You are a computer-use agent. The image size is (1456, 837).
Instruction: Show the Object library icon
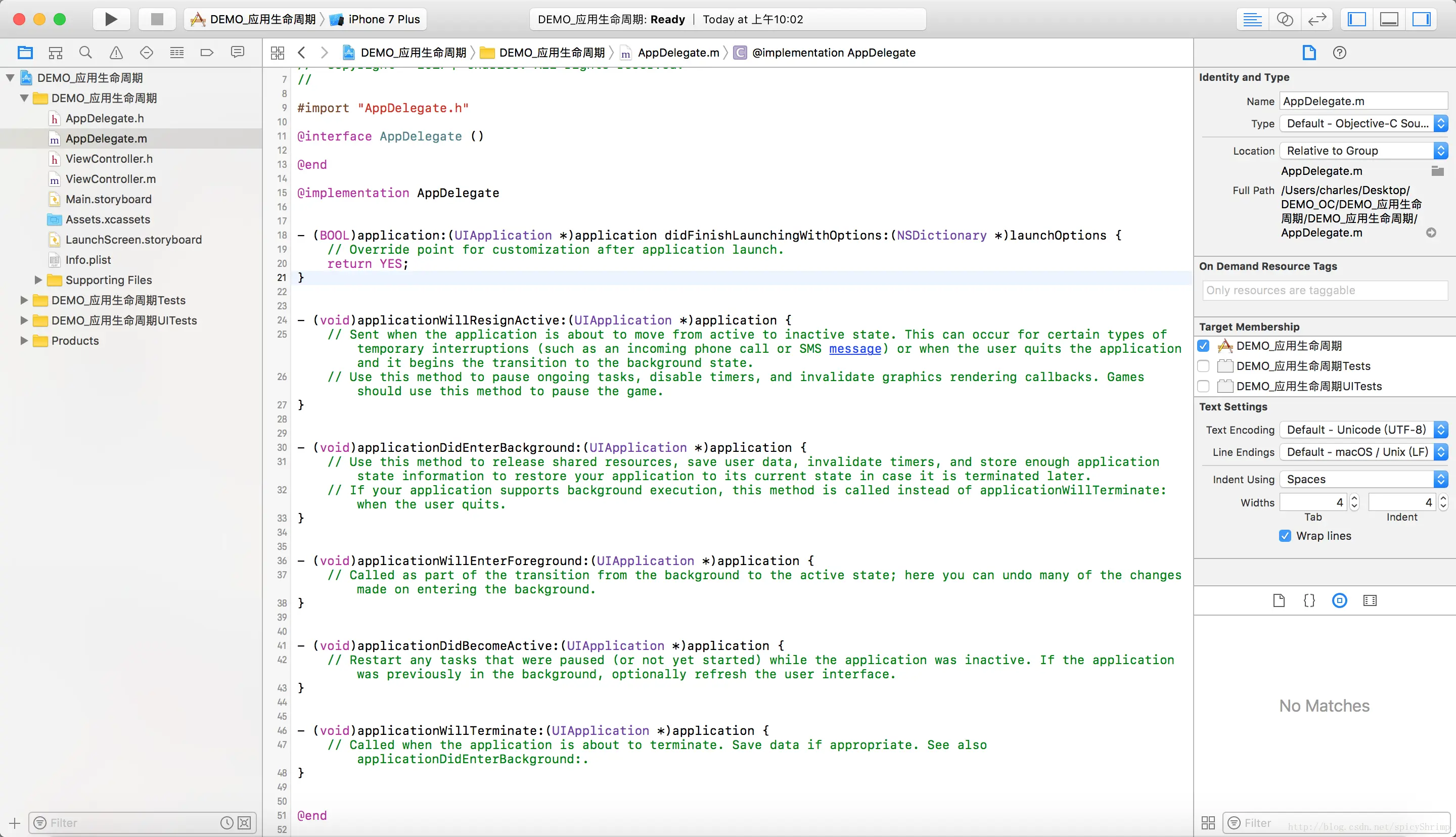pyautogui.click(x=1339, y=601)
